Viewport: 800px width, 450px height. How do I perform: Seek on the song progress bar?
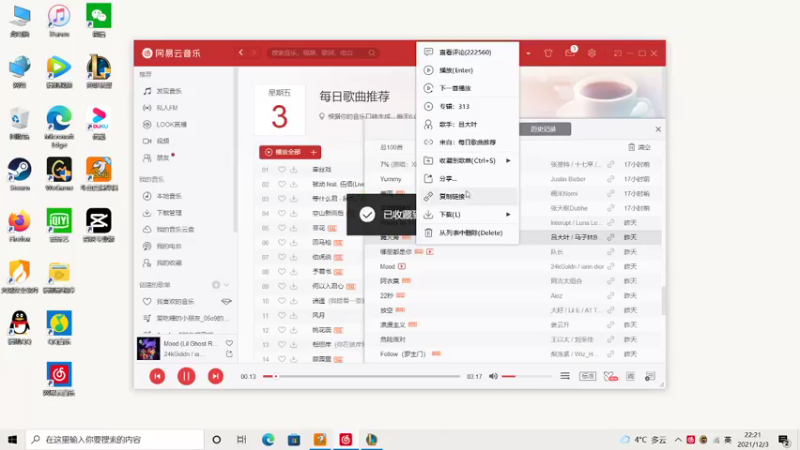tap(361, 376)
